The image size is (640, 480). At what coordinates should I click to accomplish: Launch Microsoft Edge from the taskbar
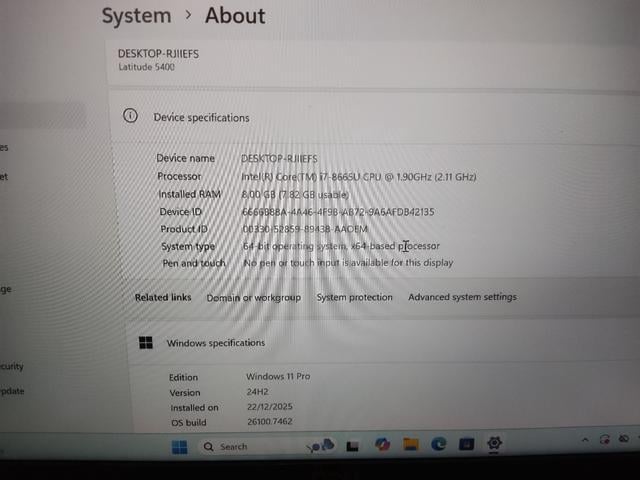pyautogui.click(x=438, y=444)
